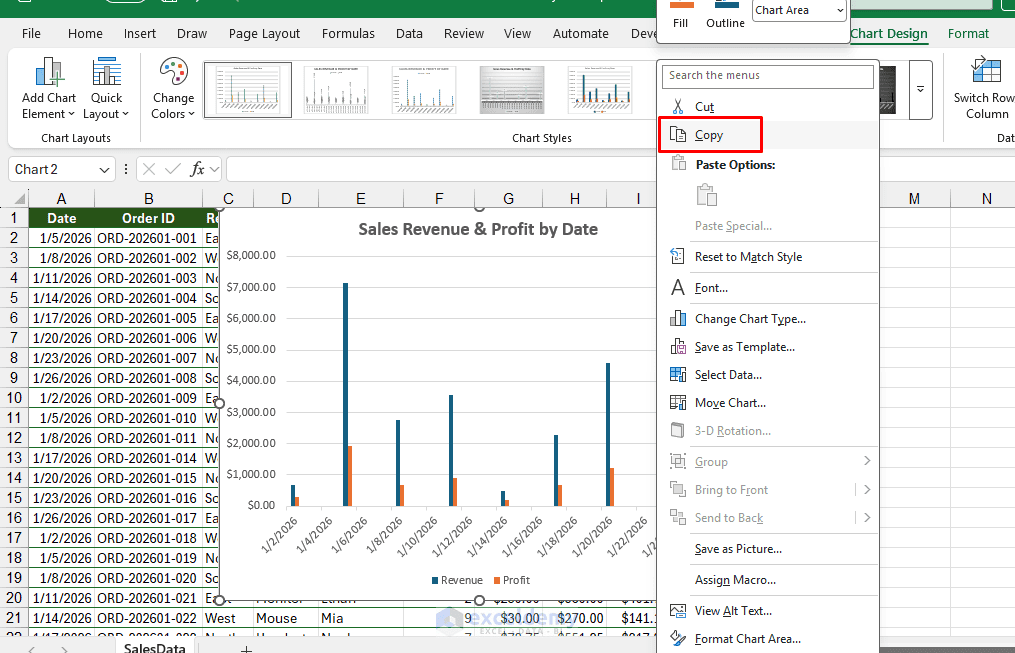Open the SalesData sheet tab

tap(154, 647)
